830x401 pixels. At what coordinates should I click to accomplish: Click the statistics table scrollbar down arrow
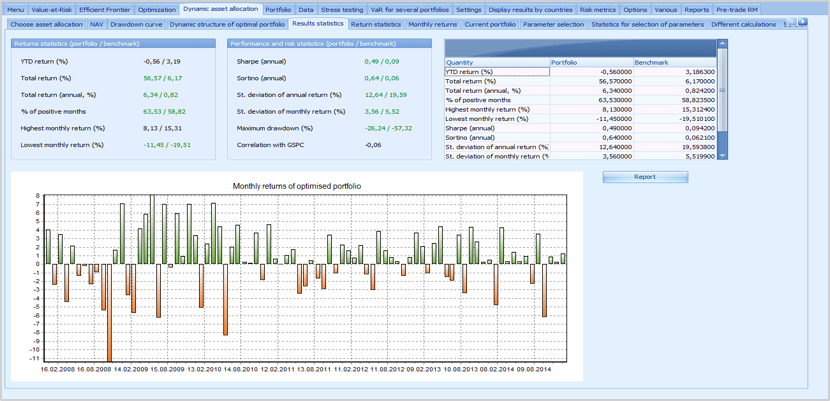pyautogui.click(x=723, y=156)
